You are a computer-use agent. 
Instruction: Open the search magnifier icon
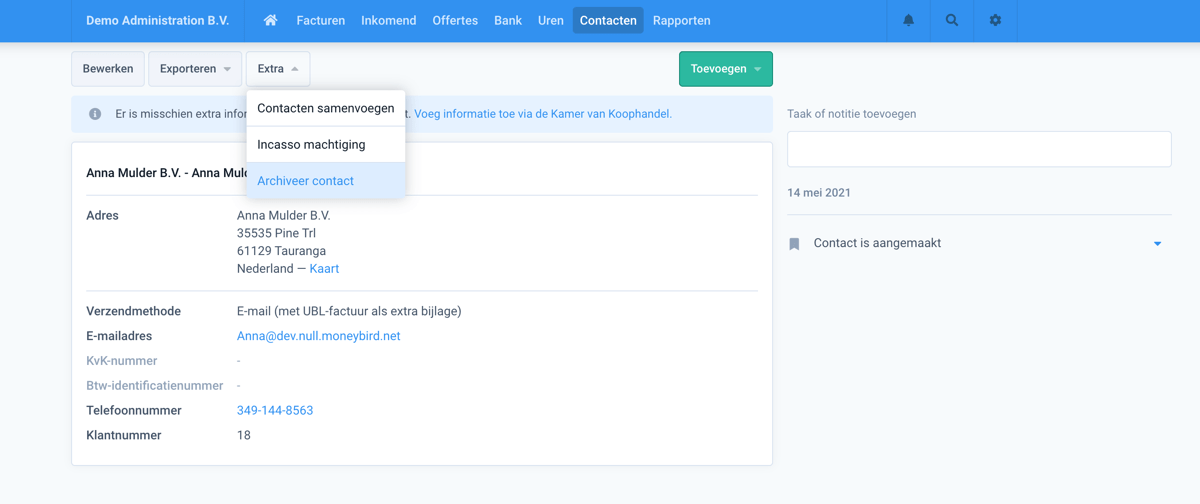point(952,20)
